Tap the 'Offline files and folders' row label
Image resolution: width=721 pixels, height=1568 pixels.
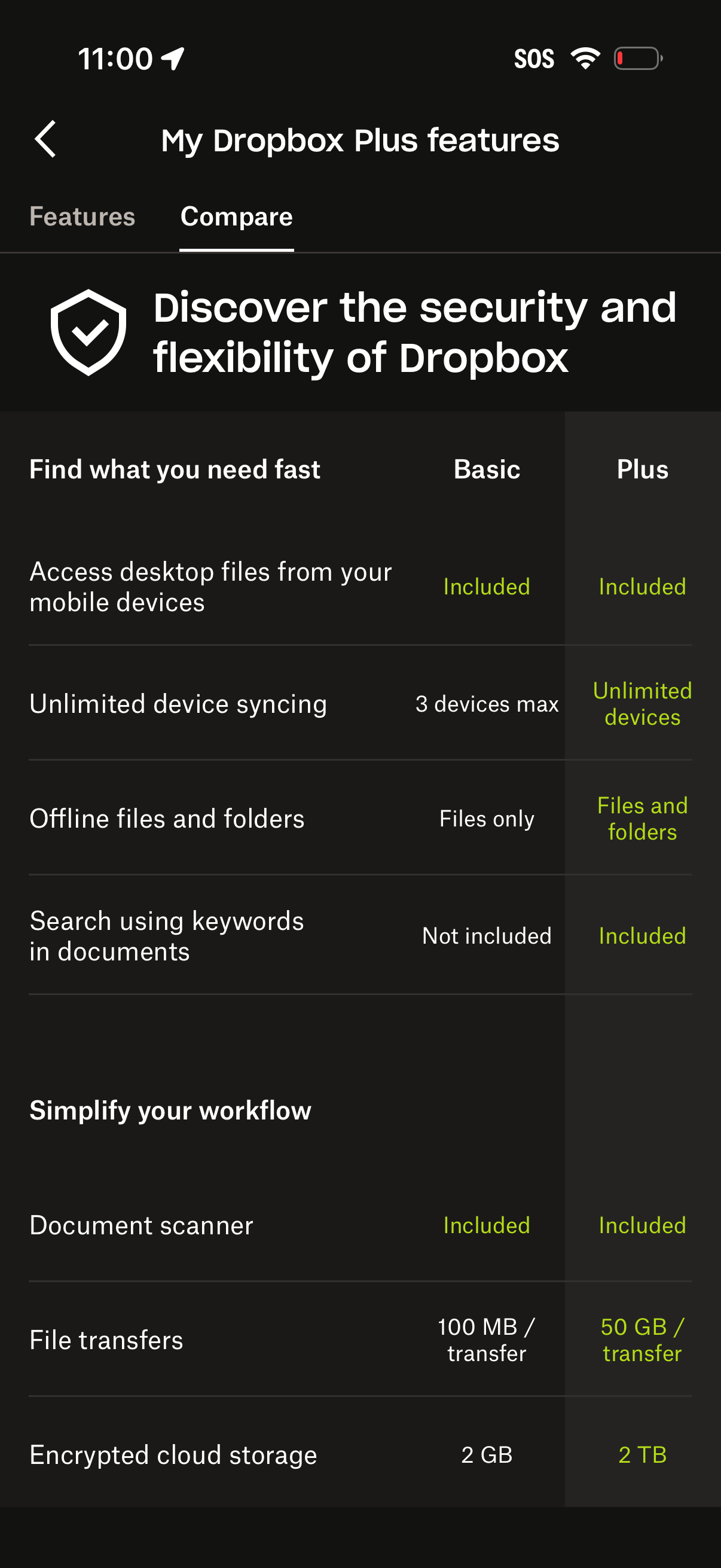(167, 819)
